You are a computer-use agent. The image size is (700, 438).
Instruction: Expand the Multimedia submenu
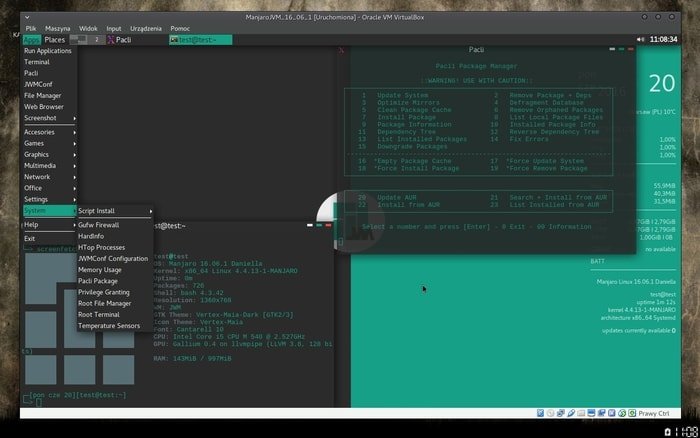(49, 166)
